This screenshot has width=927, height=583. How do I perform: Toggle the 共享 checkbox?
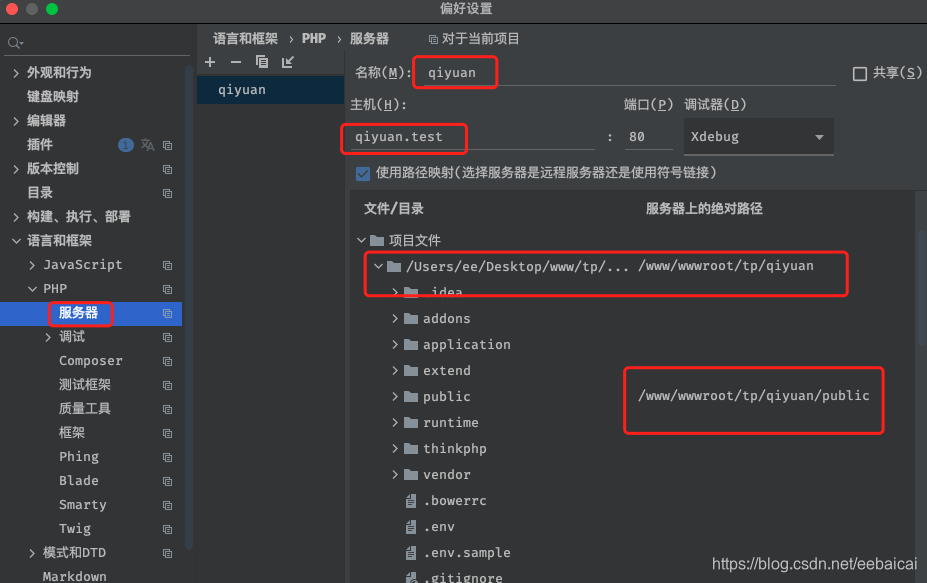(860, 74)
